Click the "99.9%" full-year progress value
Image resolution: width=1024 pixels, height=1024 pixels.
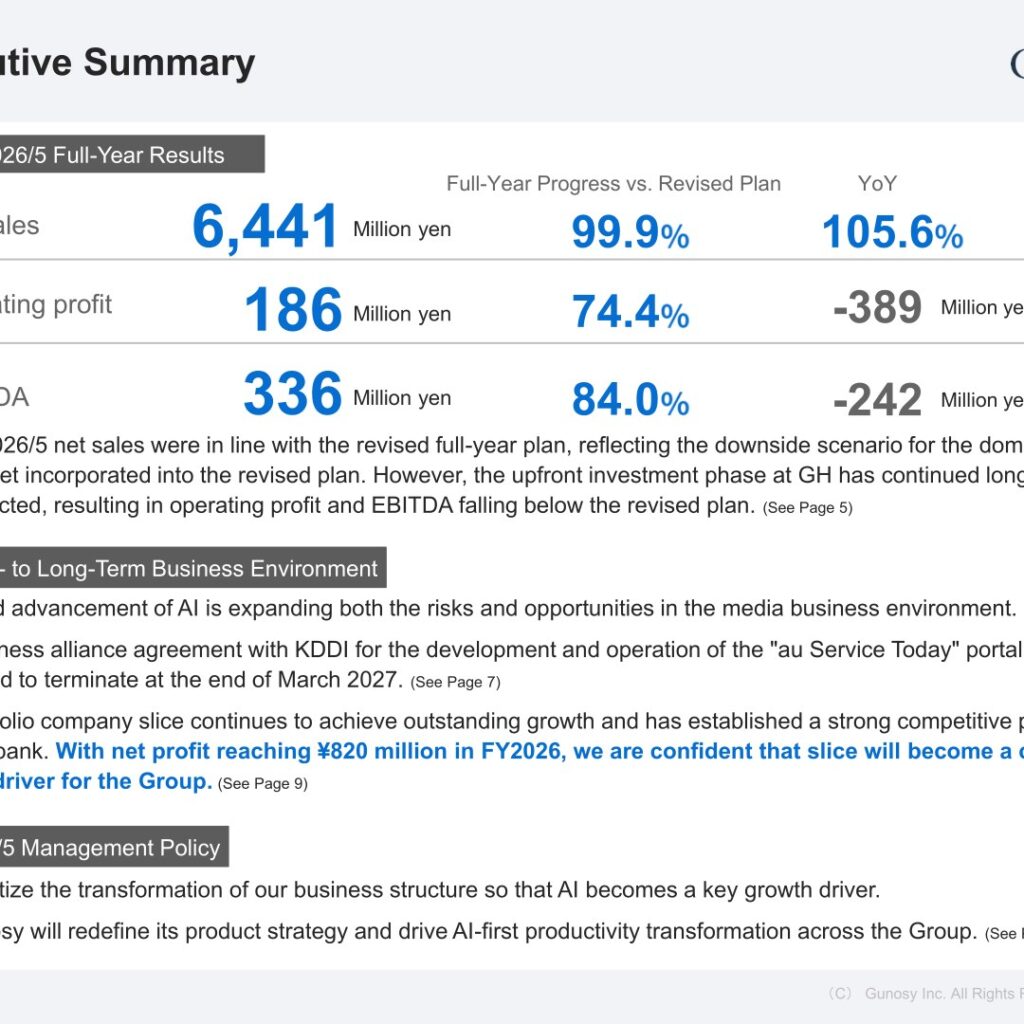point(630,232)
